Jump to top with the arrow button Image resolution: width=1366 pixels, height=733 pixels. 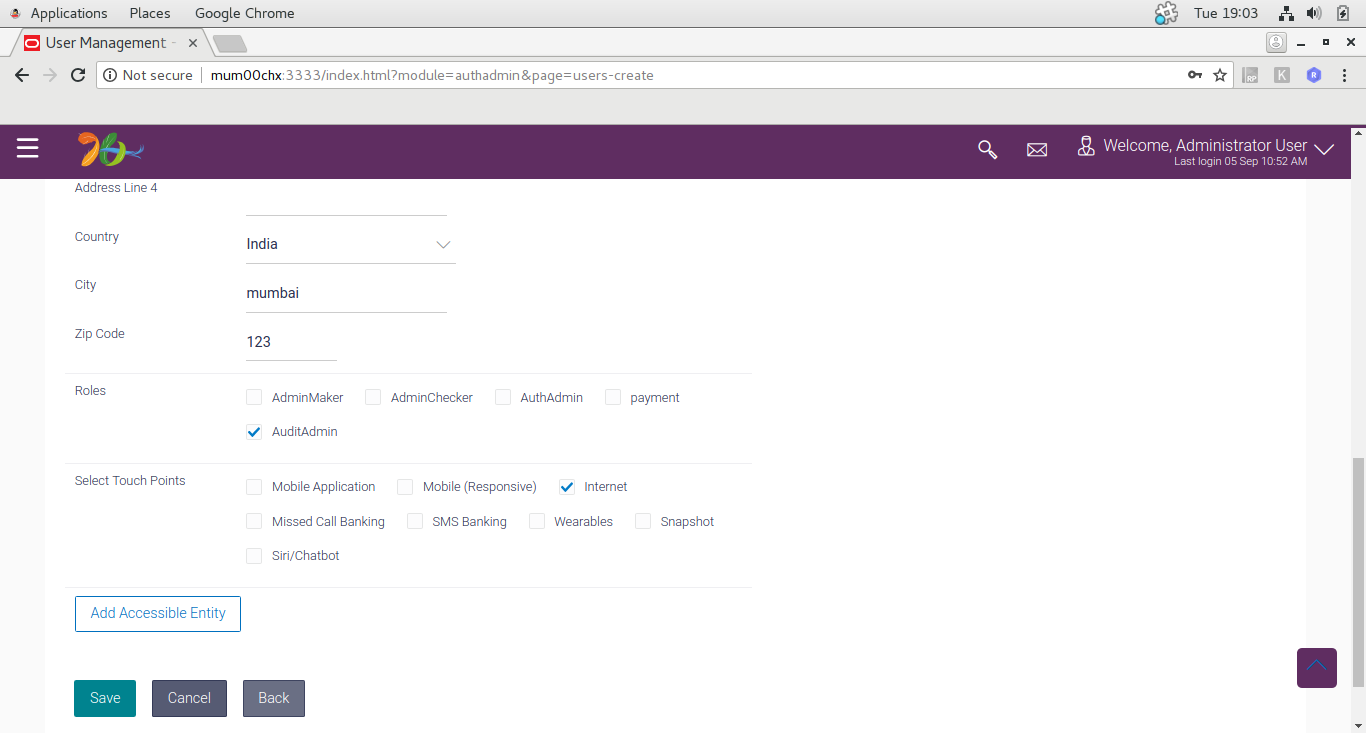pos(1317,668)
